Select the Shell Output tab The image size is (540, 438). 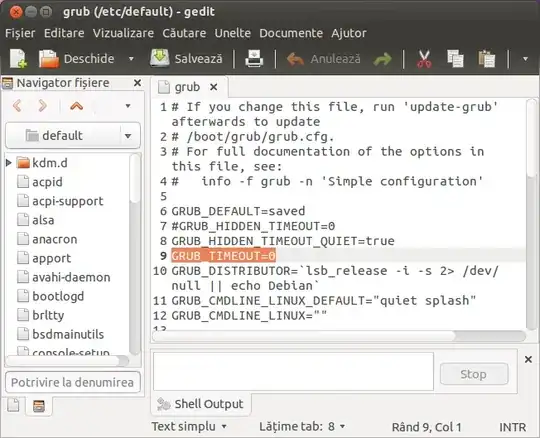coord(201,404)
